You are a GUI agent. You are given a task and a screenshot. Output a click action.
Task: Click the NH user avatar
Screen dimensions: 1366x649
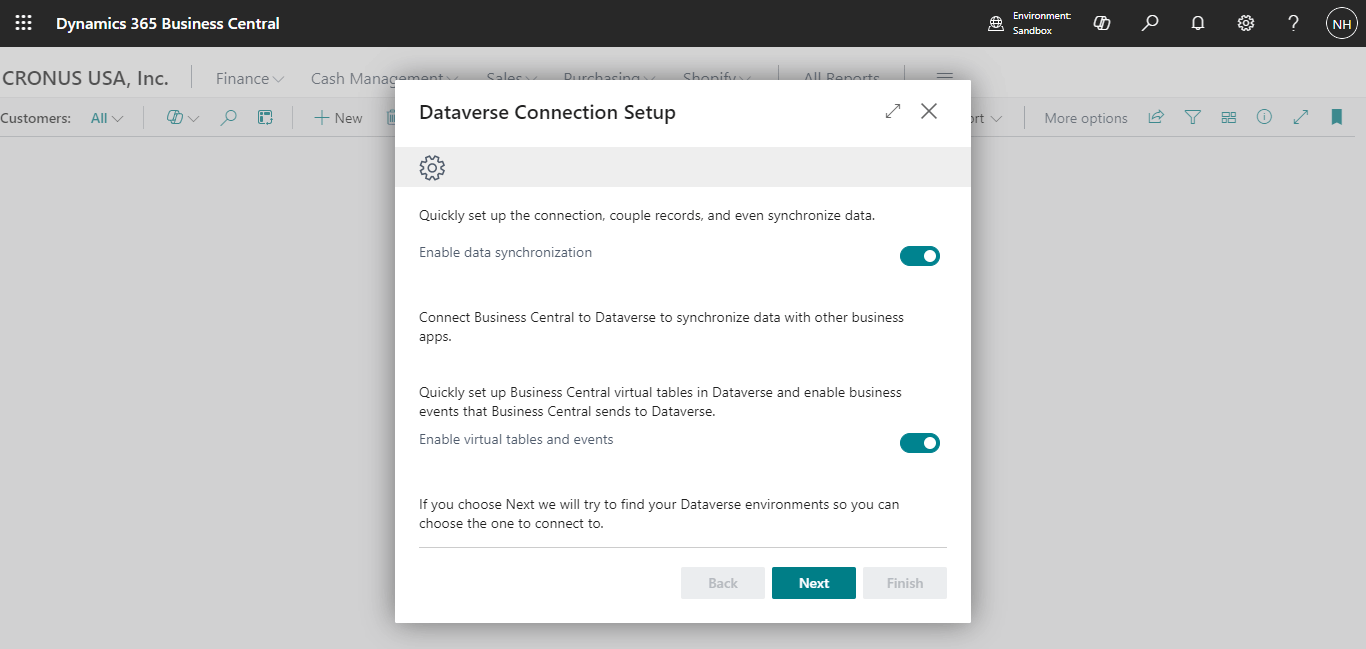pyautogui.click(x=1341, y=23)
